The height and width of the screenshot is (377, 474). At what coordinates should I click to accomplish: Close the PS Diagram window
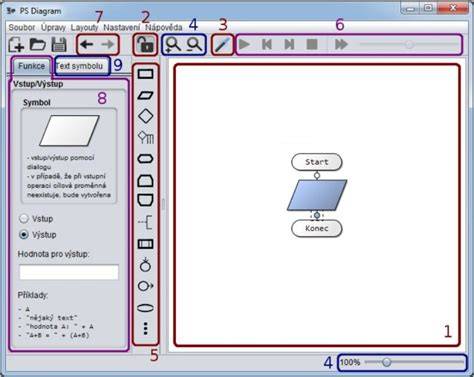pos(453,8)
